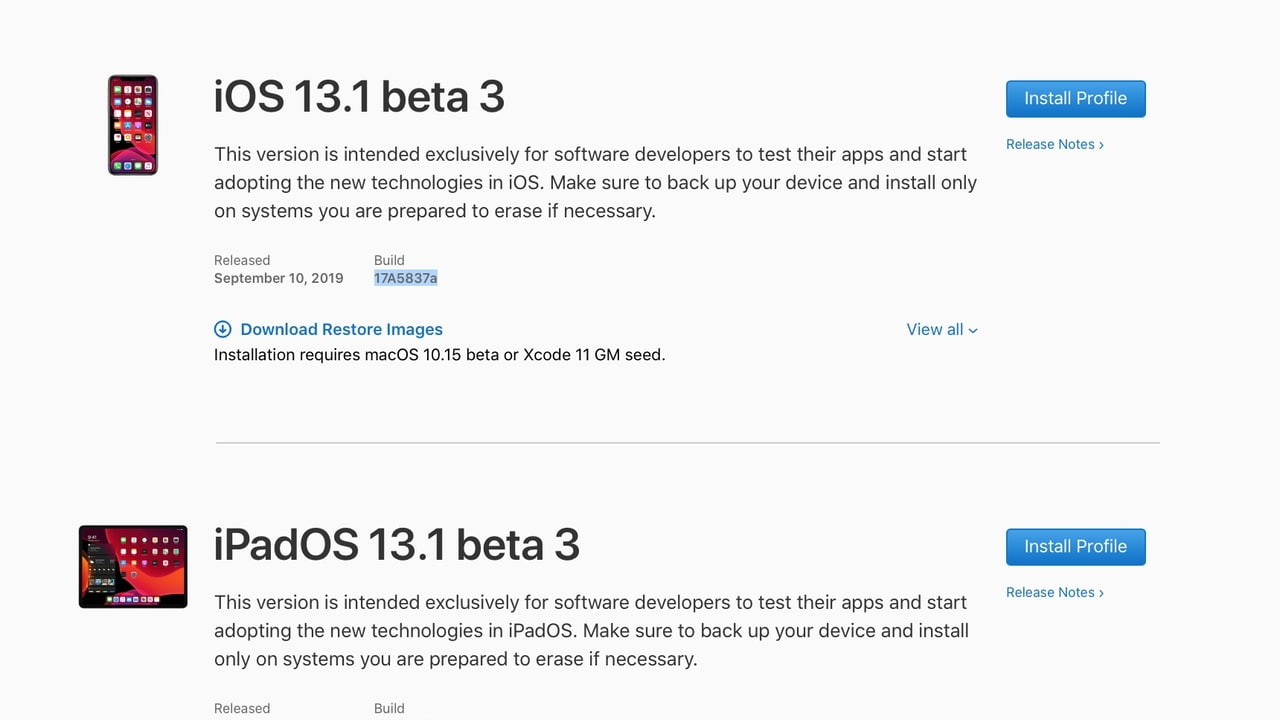Click the Build label in iPadOS section
Screen dimensions: 1280x720
pos(389,708)
